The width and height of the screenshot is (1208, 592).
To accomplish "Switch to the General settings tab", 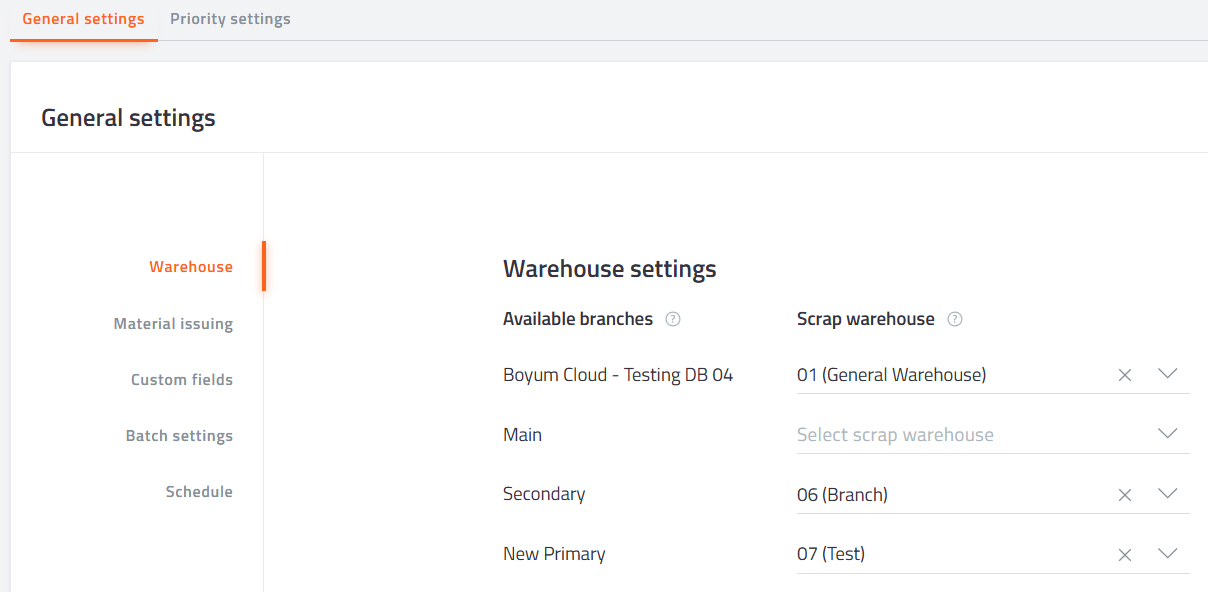I will (83, 19).
